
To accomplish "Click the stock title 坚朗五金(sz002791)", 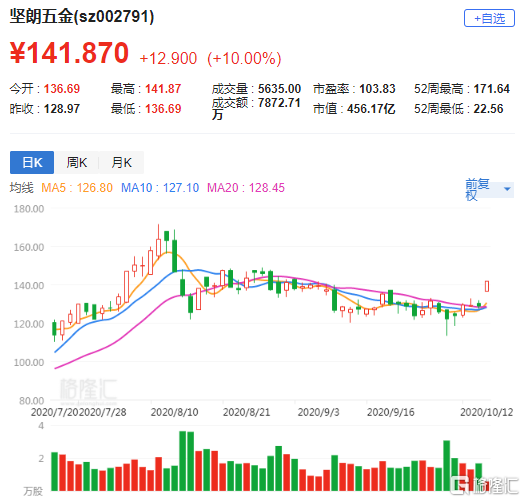I will (x=82, y=16).
